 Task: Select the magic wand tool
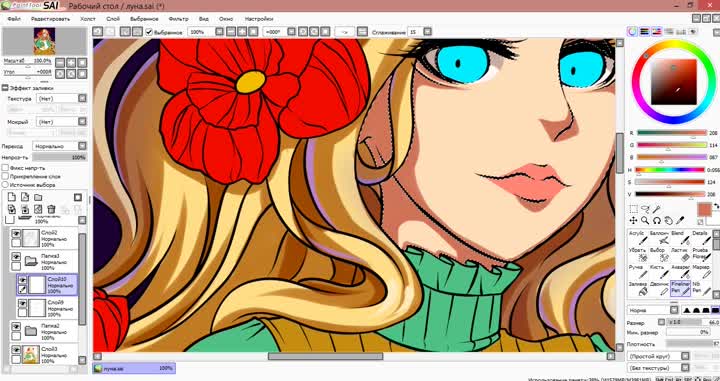[x=657, y=209]
